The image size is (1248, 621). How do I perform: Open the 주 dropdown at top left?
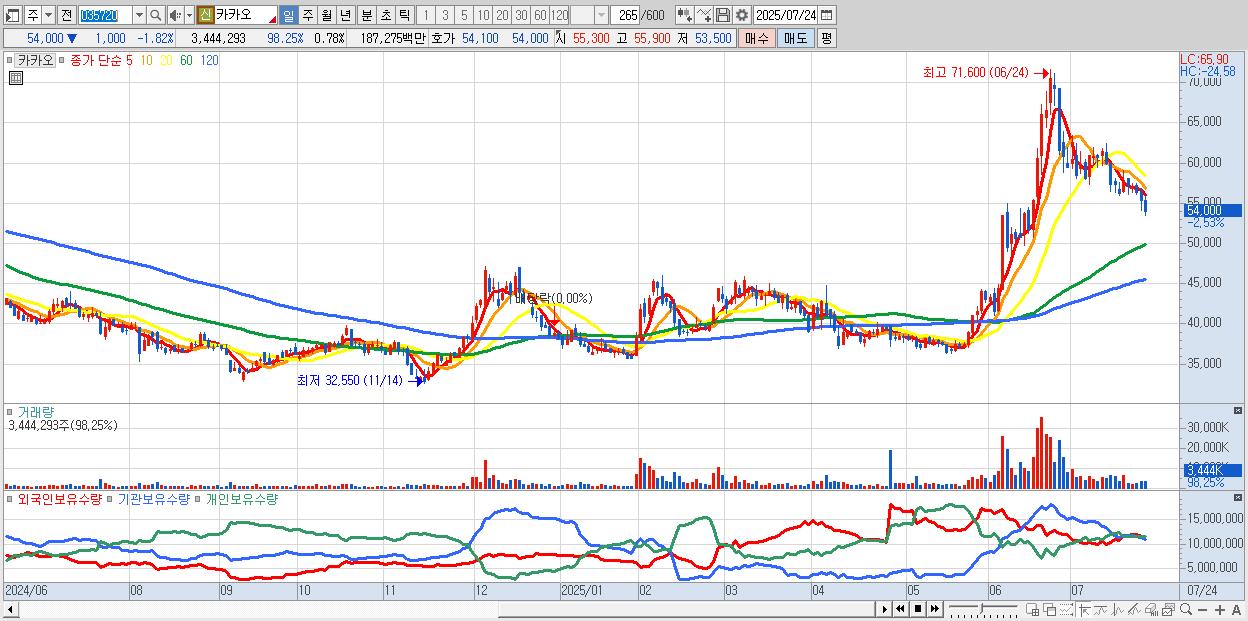pyautogui.click(x=48, y=15)
